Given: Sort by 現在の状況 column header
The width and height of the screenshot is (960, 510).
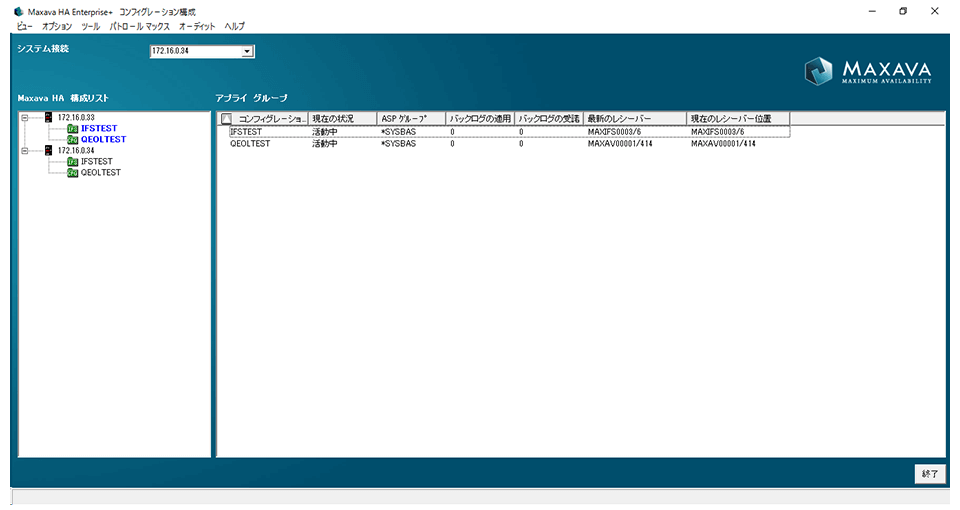Looking at the screenshot, I should click(343, 119).
